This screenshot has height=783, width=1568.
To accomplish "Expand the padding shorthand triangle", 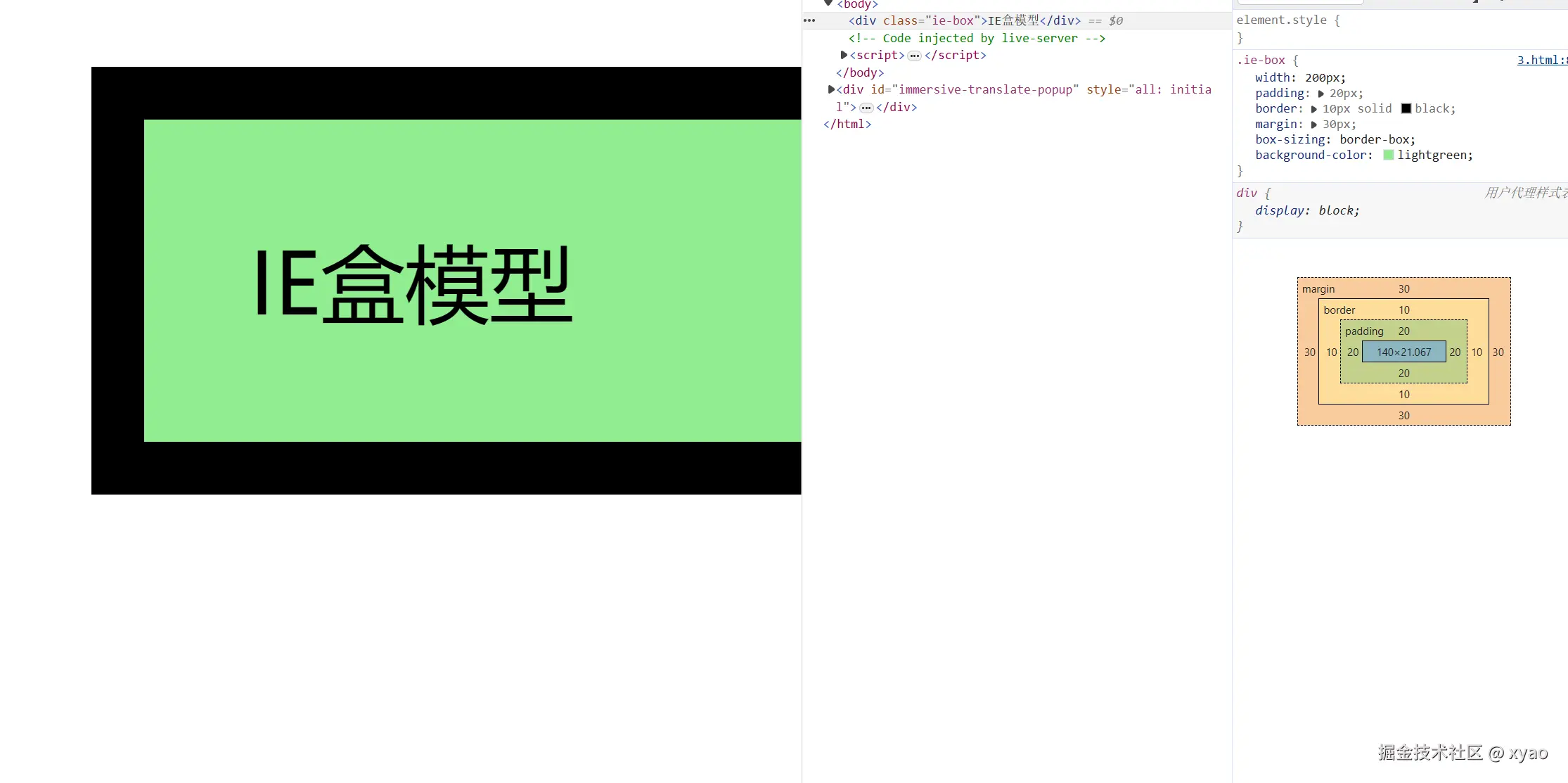I will [1320, 94].
